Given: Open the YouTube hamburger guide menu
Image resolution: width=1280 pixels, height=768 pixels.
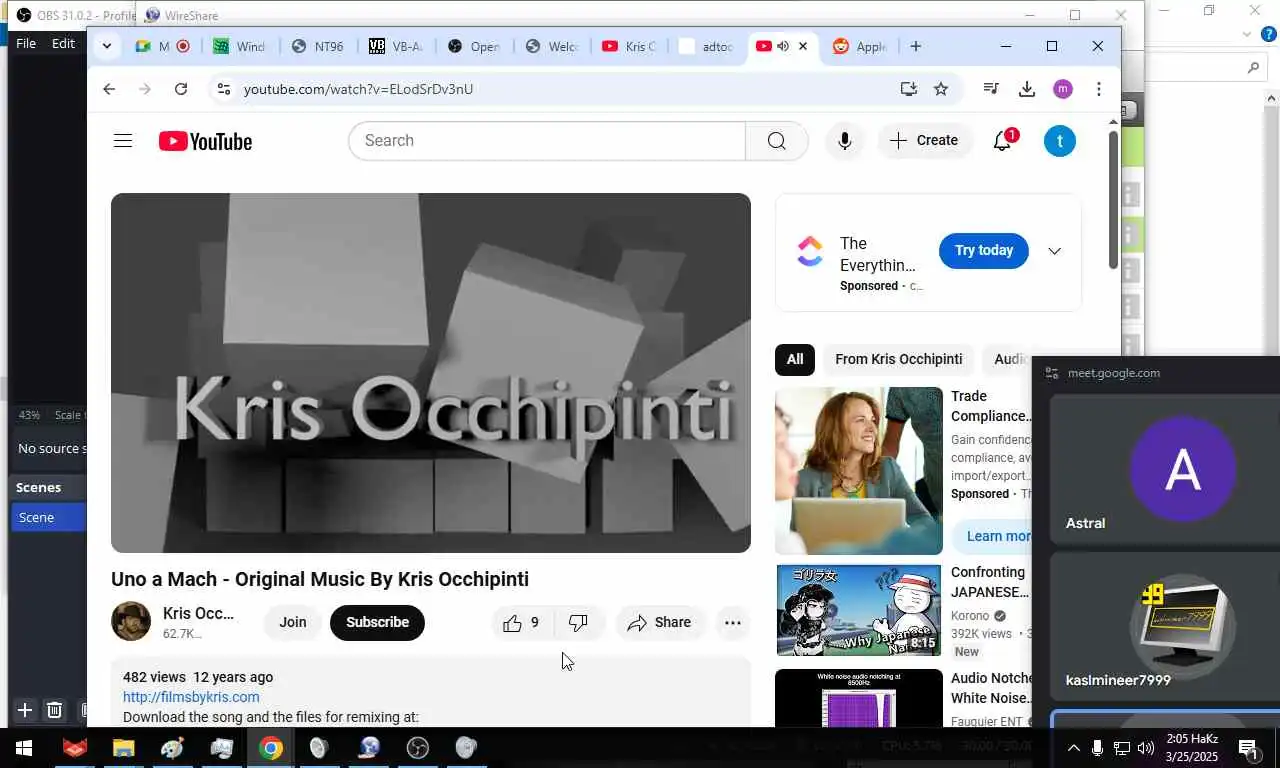Looking at the screenshot, I should click(x=123, y=141).
